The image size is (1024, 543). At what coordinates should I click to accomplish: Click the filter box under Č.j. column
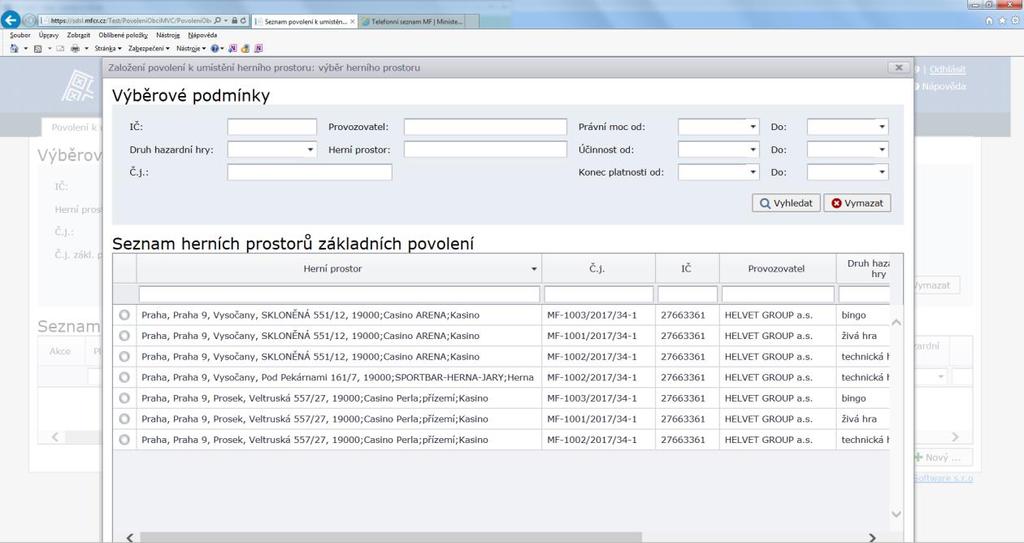point(599,294)
